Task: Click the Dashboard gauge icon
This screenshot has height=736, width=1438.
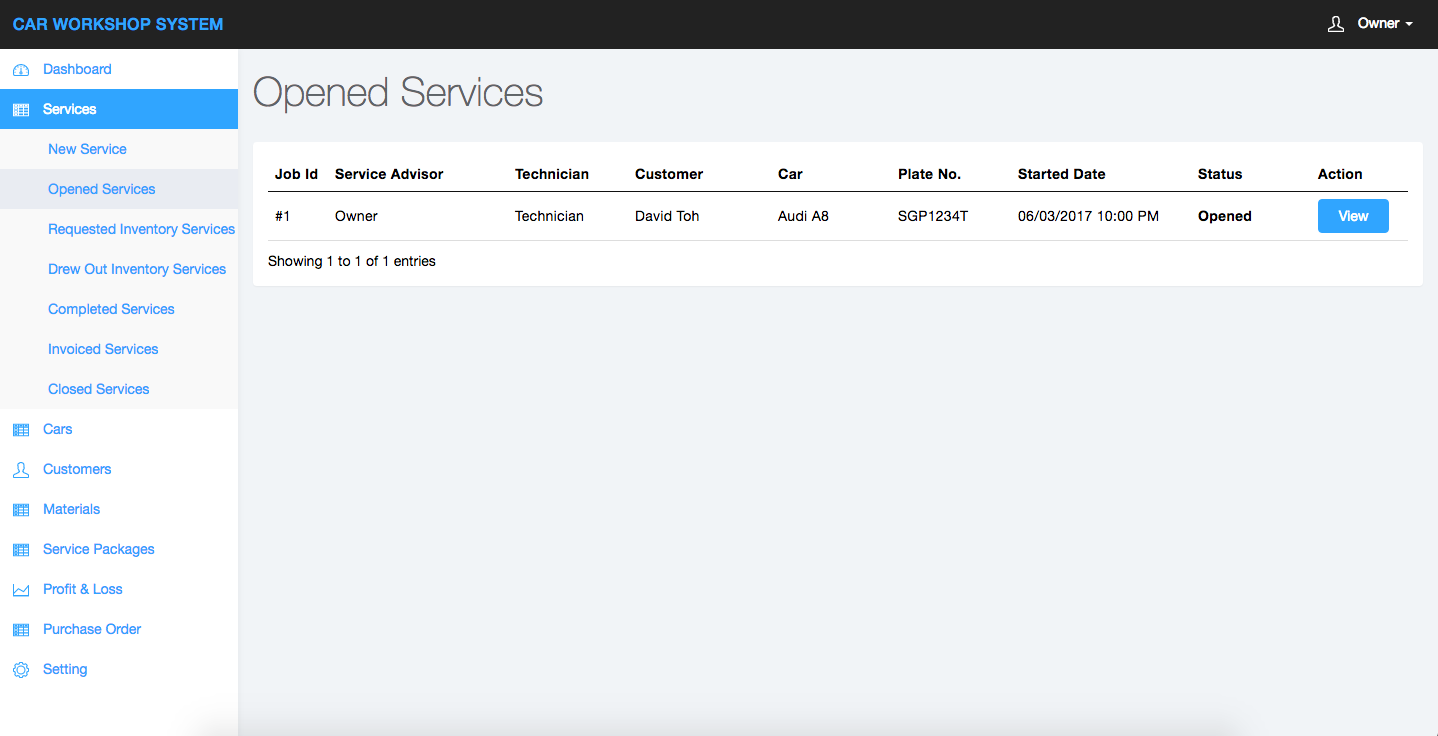Action: pyautogui.click(x=21, y=70)
